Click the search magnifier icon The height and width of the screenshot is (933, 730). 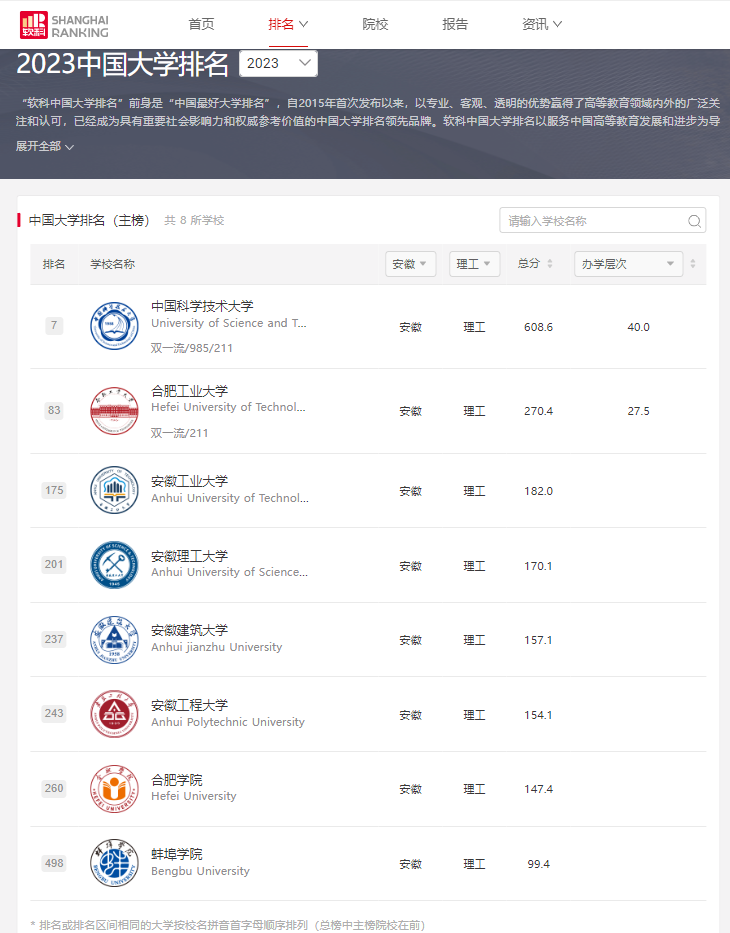pos(694,221)
